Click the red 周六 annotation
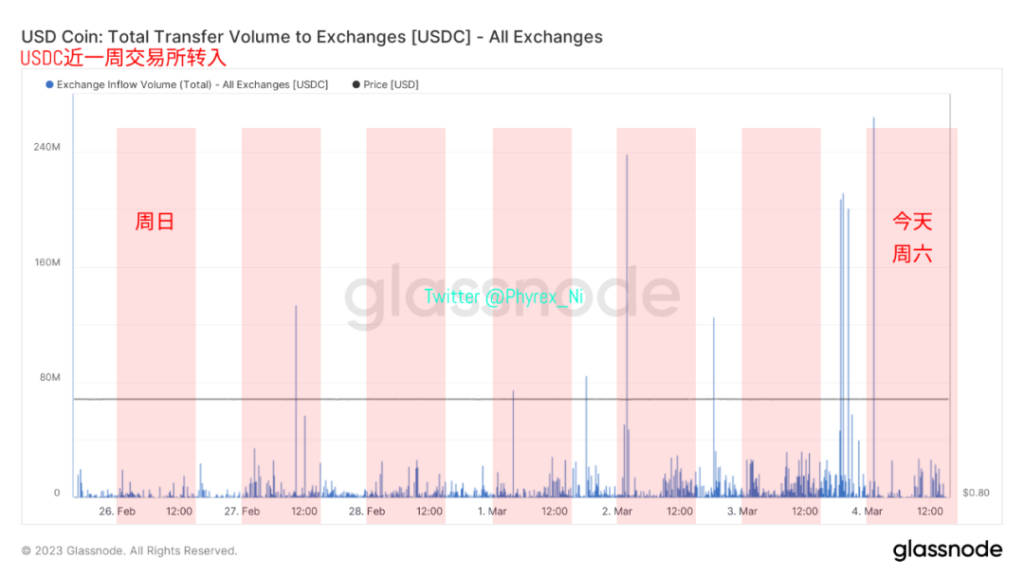Viewport: 1024px width, 576px height. pos(912,254)
